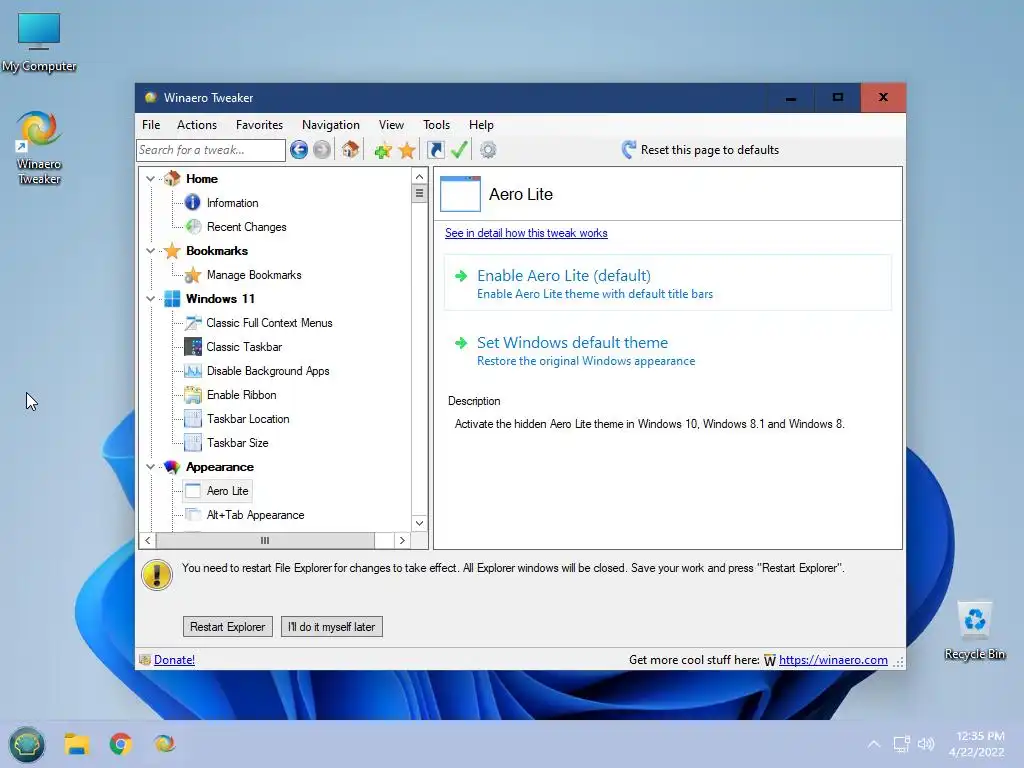The image size is (1024, 768).
Task: Click tree scrollbar down arrow
Action: [x=419, y=523]
